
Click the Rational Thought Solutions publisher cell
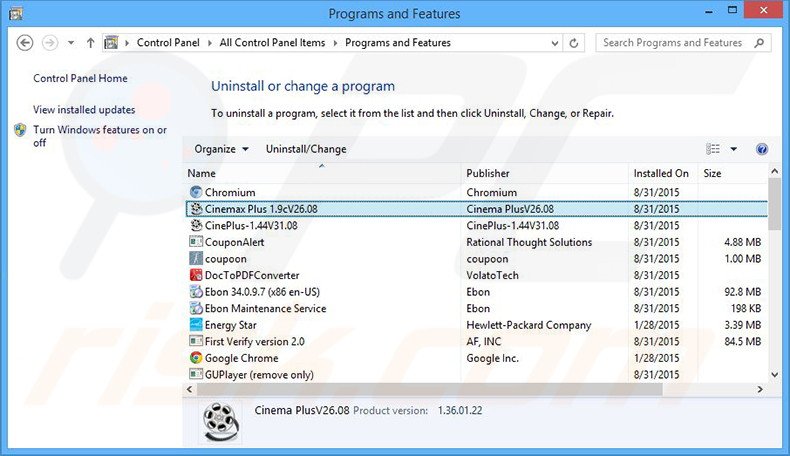529,242
